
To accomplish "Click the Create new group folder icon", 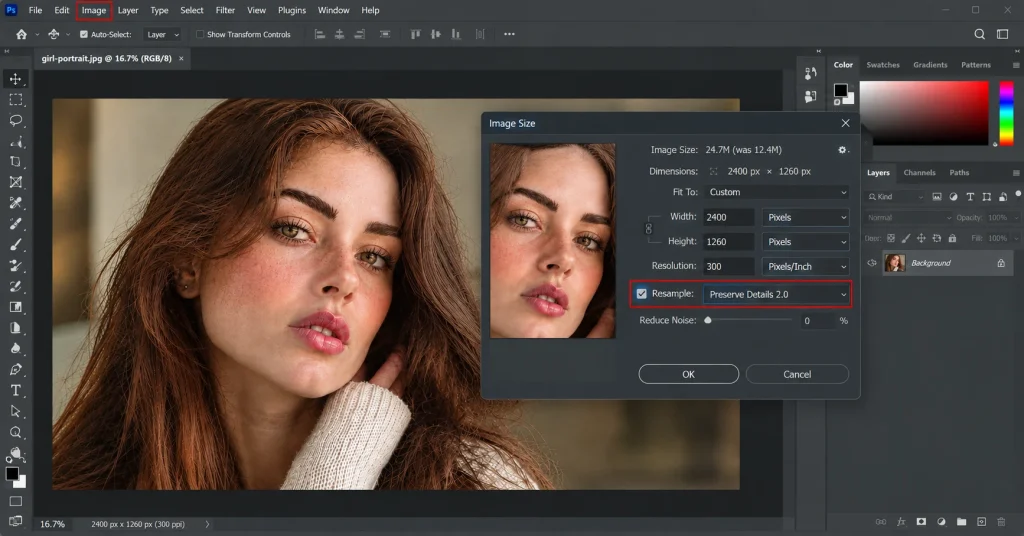I will point(961,522).
